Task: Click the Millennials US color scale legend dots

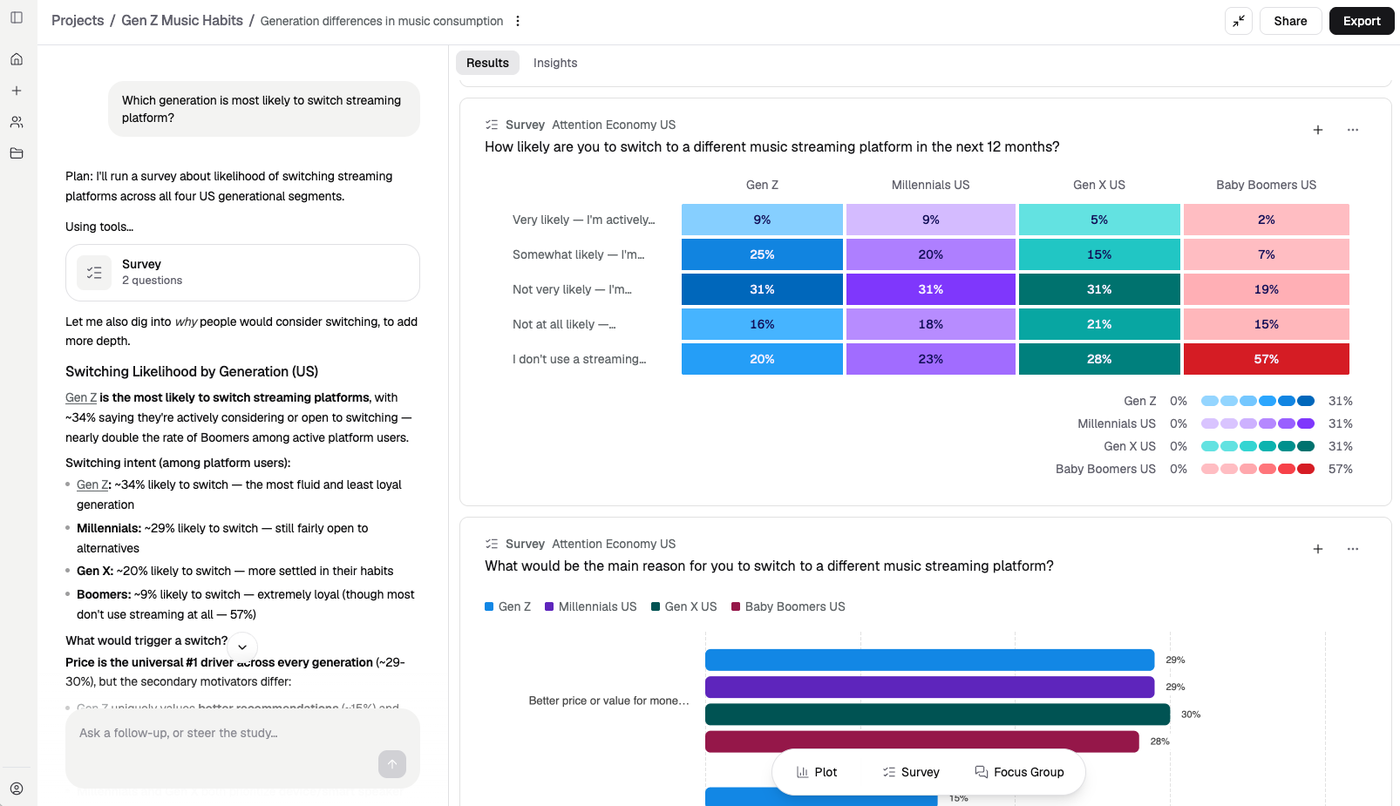Action: [1257, 424]
